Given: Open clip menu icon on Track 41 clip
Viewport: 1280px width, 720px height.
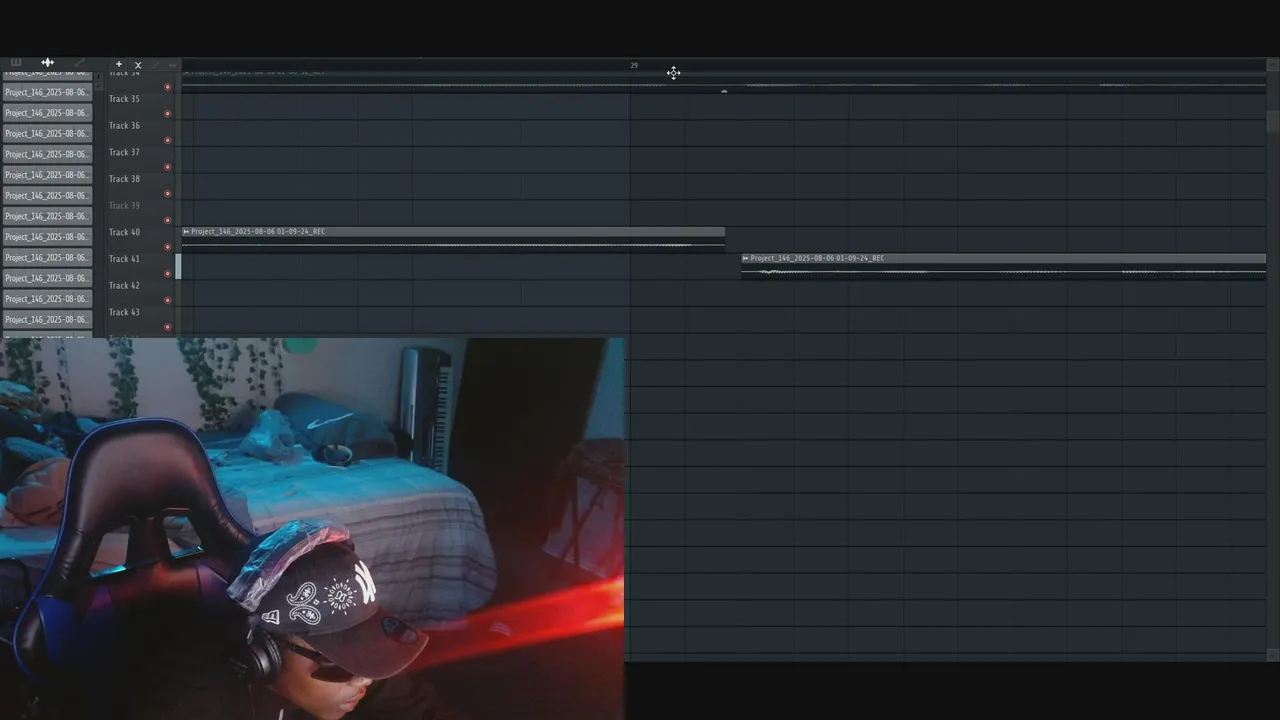Looking at the screenshot, I should pyautogui.click(x=745, y=258).
